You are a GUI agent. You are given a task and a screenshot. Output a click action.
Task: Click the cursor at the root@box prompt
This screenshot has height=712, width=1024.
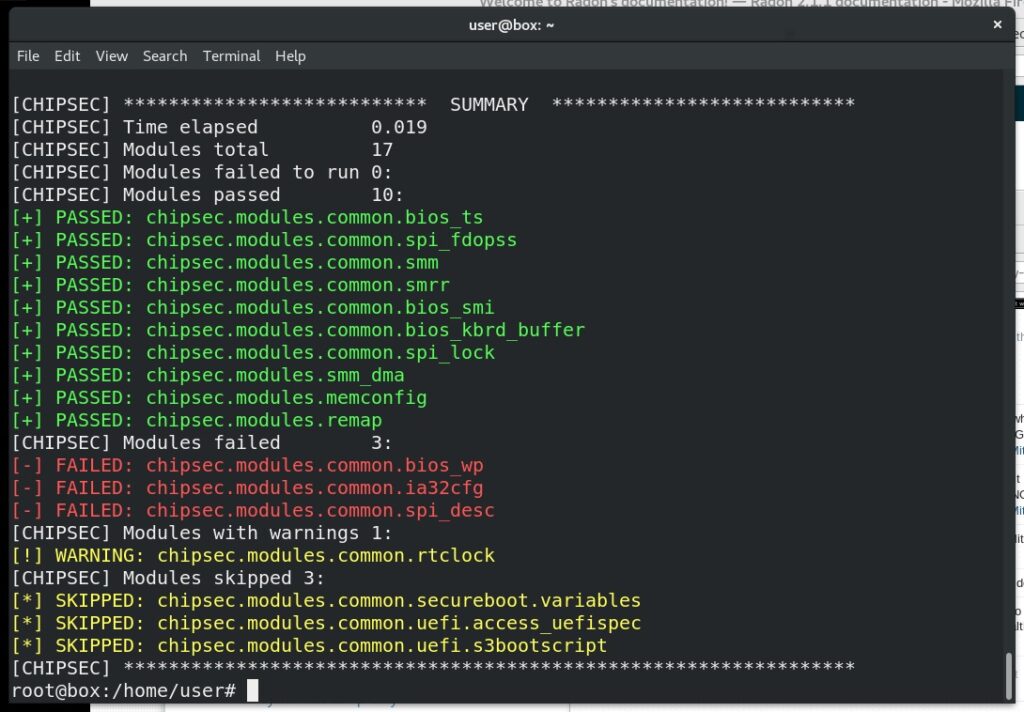[252, 691]
